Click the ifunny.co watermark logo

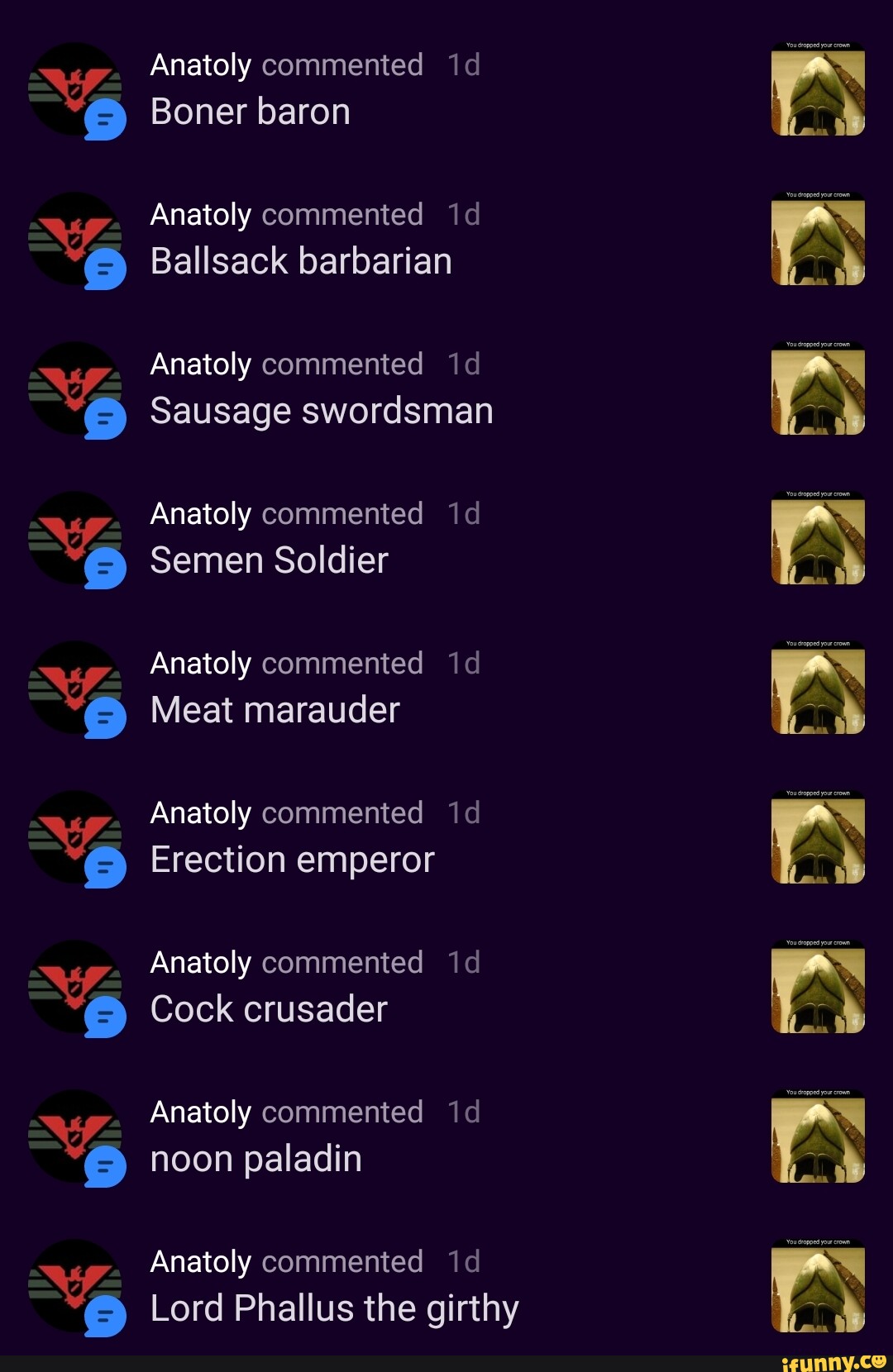point(833,1361)
